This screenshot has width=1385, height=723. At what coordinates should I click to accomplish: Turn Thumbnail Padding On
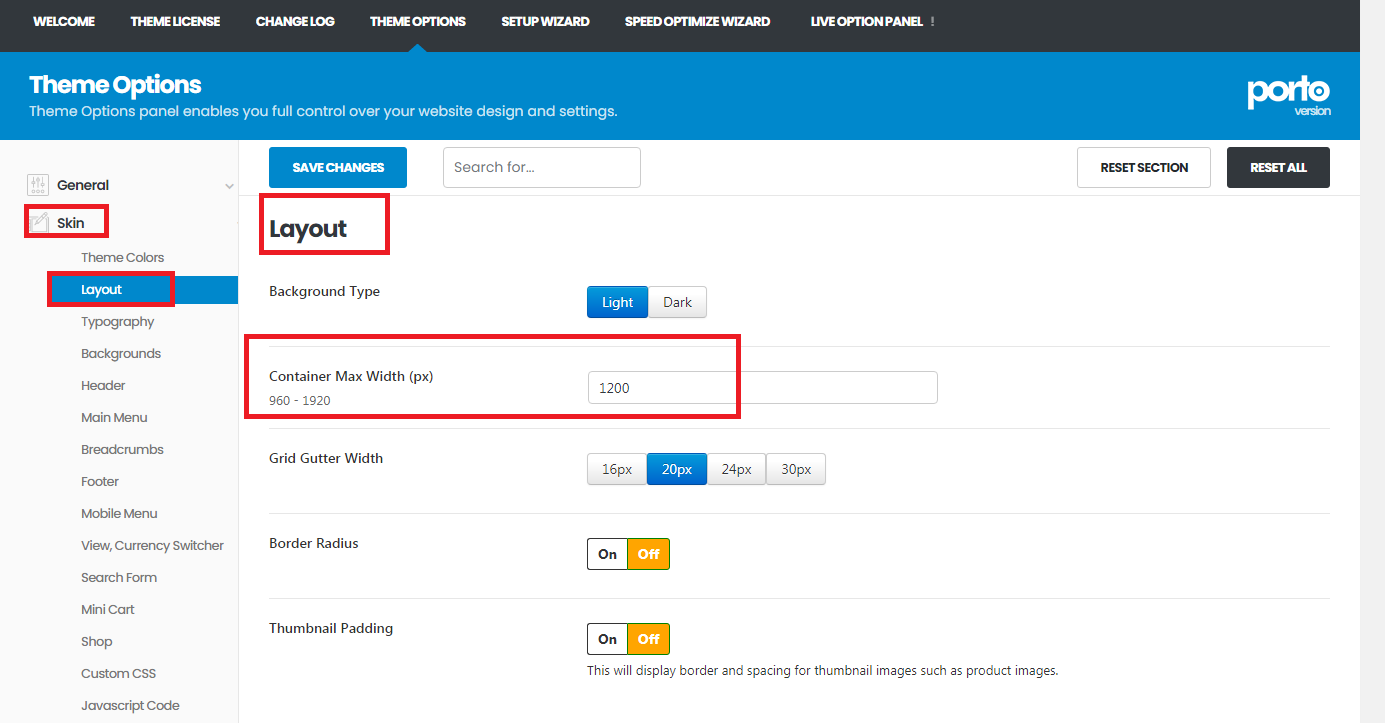608,639
